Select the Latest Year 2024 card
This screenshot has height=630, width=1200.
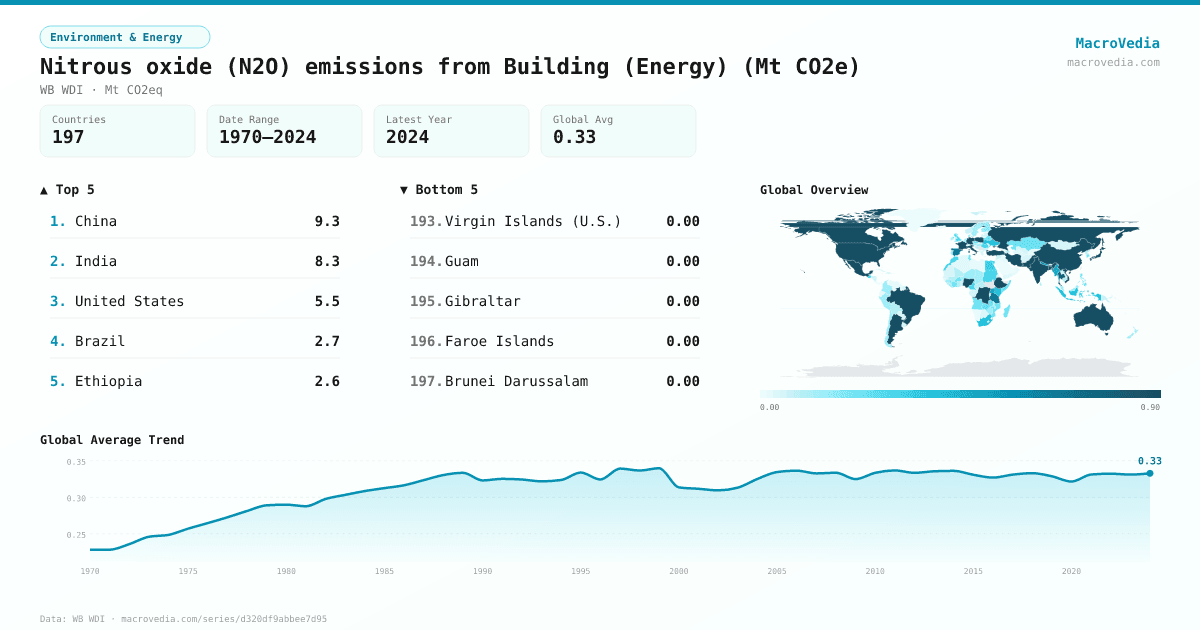pos(451,130)
